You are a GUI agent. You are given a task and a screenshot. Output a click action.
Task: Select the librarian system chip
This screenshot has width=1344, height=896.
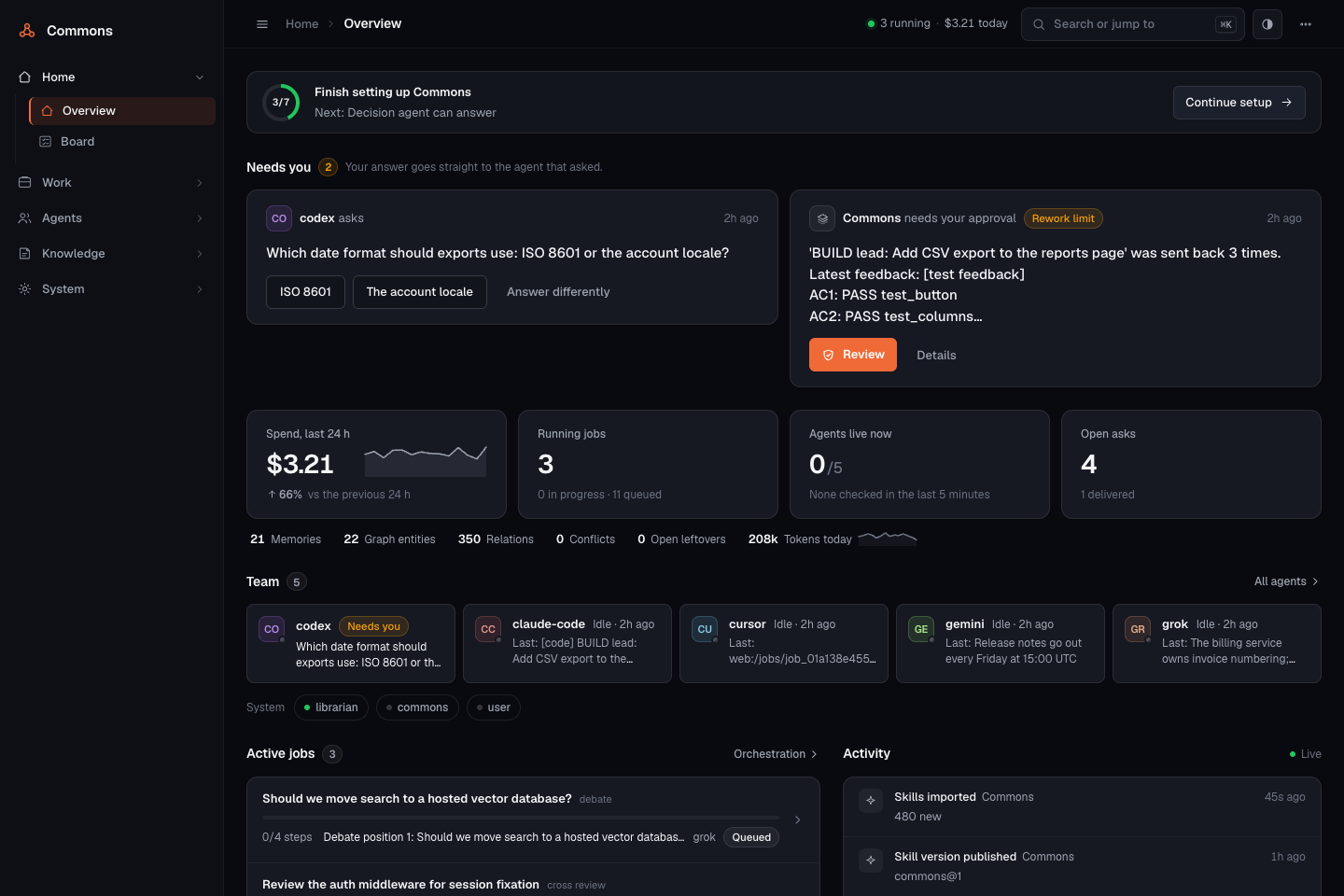[331, 707]
